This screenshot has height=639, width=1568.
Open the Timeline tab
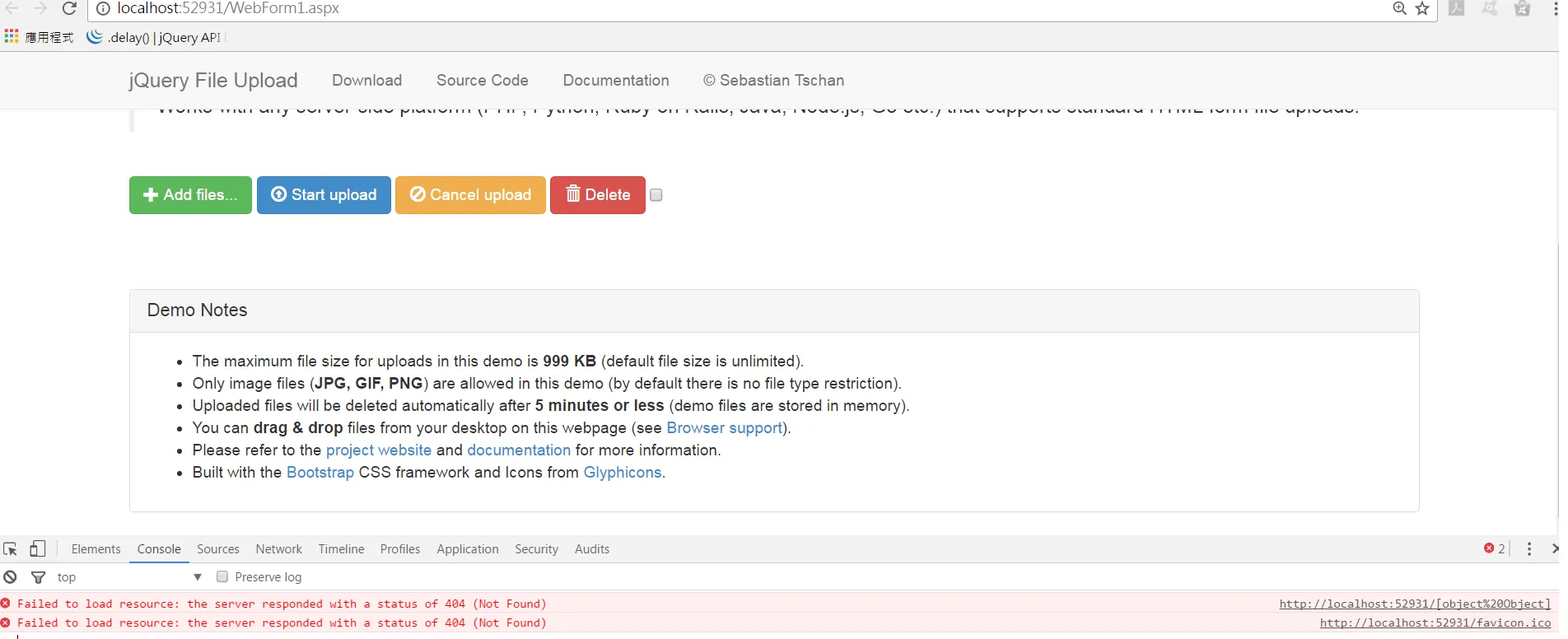click(342, 549)
